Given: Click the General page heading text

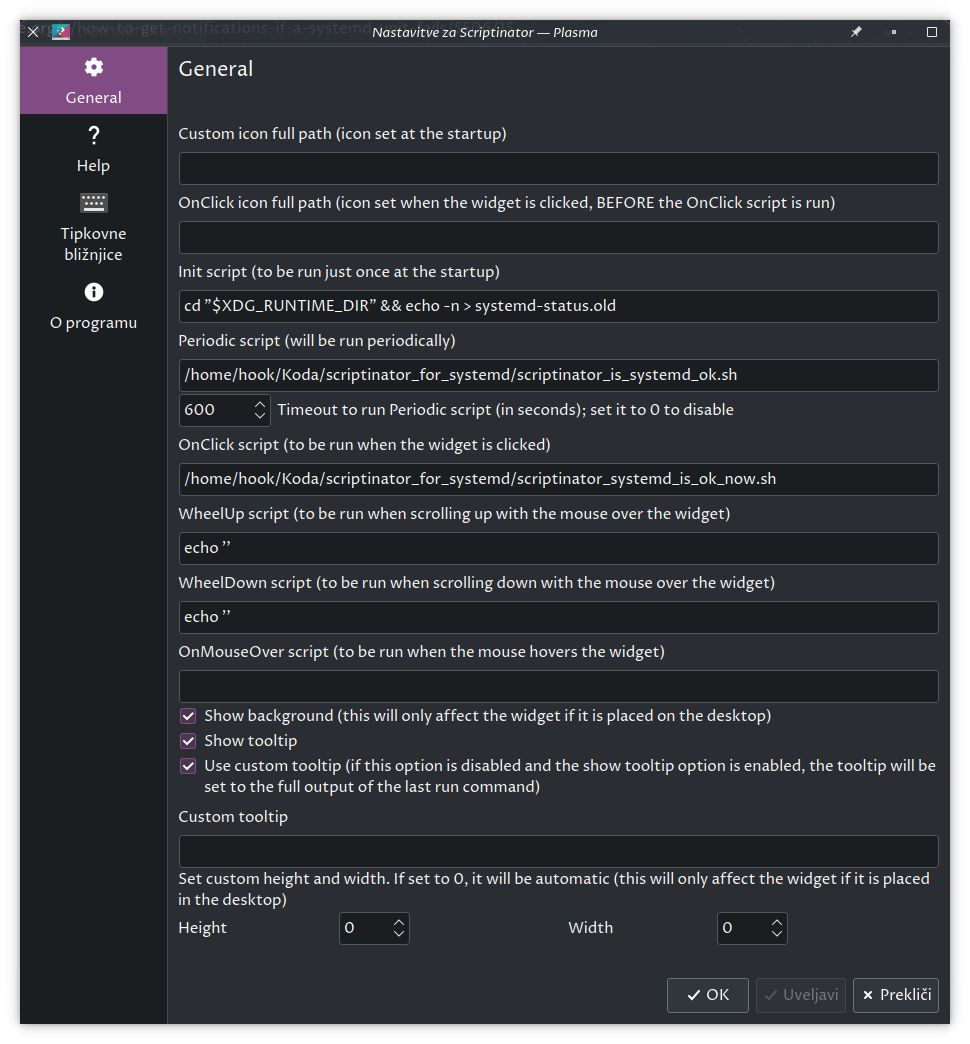Looking at the screenshot, I should (x=216, y=69).
